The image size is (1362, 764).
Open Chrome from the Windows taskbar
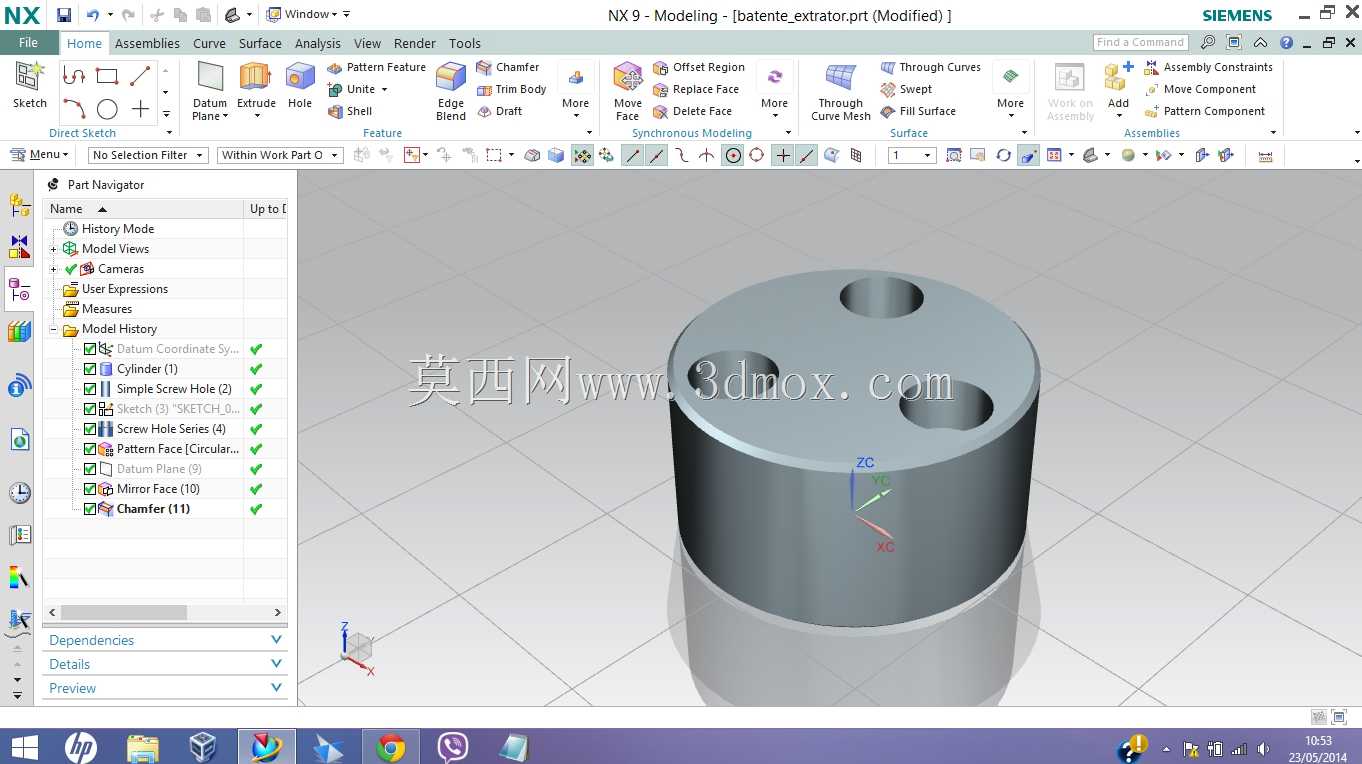click(x=391, y=747)
